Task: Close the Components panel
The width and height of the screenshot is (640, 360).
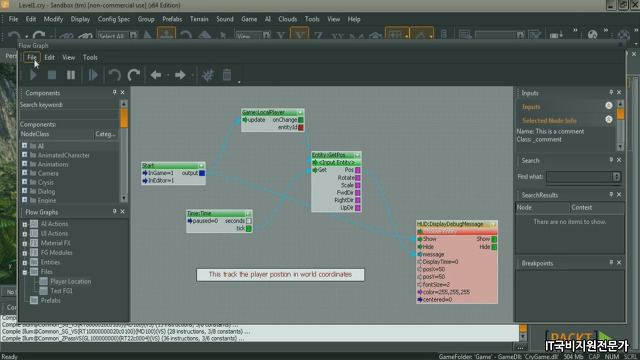Action: click(122, 93)
